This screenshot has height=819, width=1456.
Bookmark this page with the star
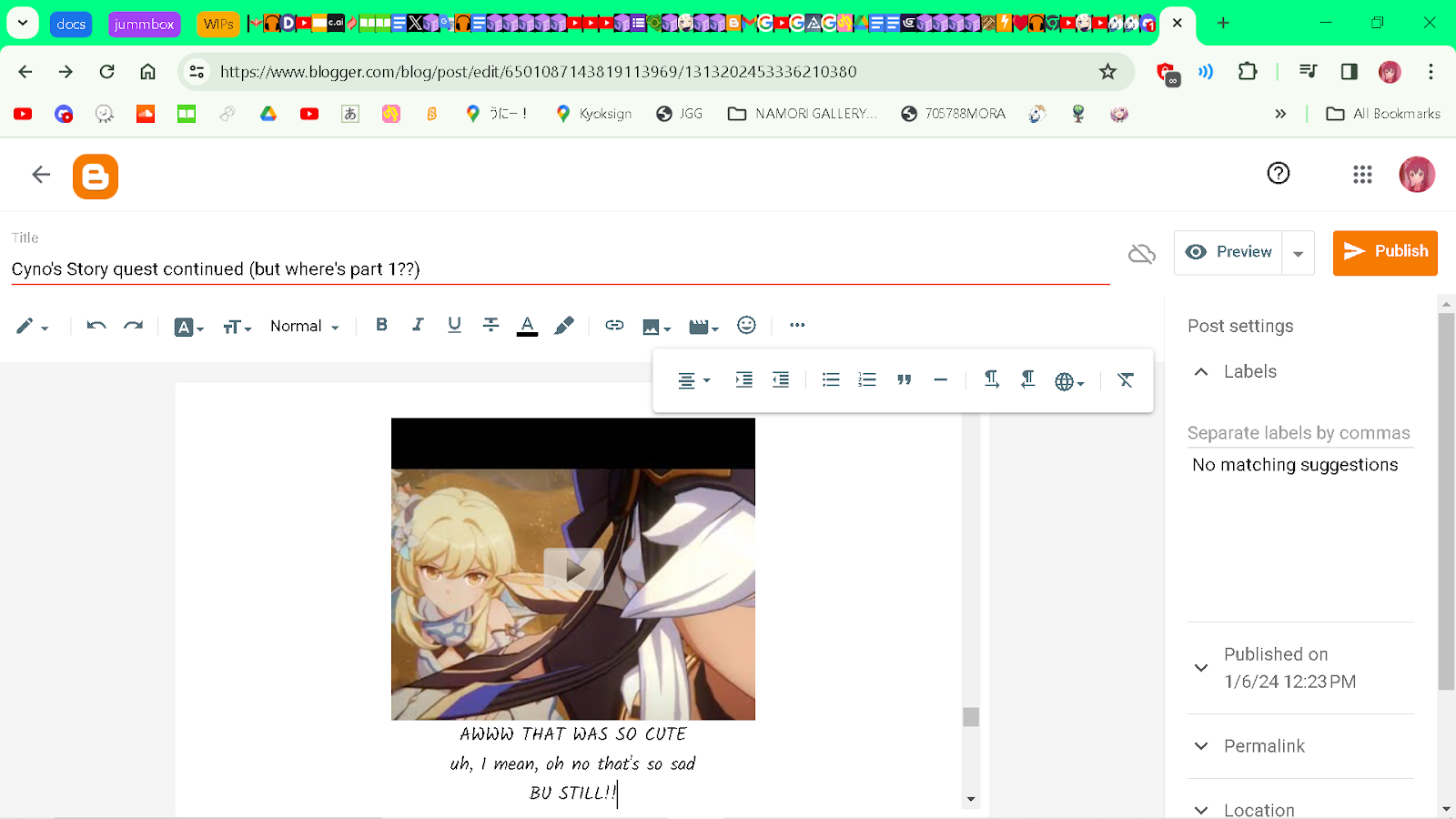tap(1107, 71)
